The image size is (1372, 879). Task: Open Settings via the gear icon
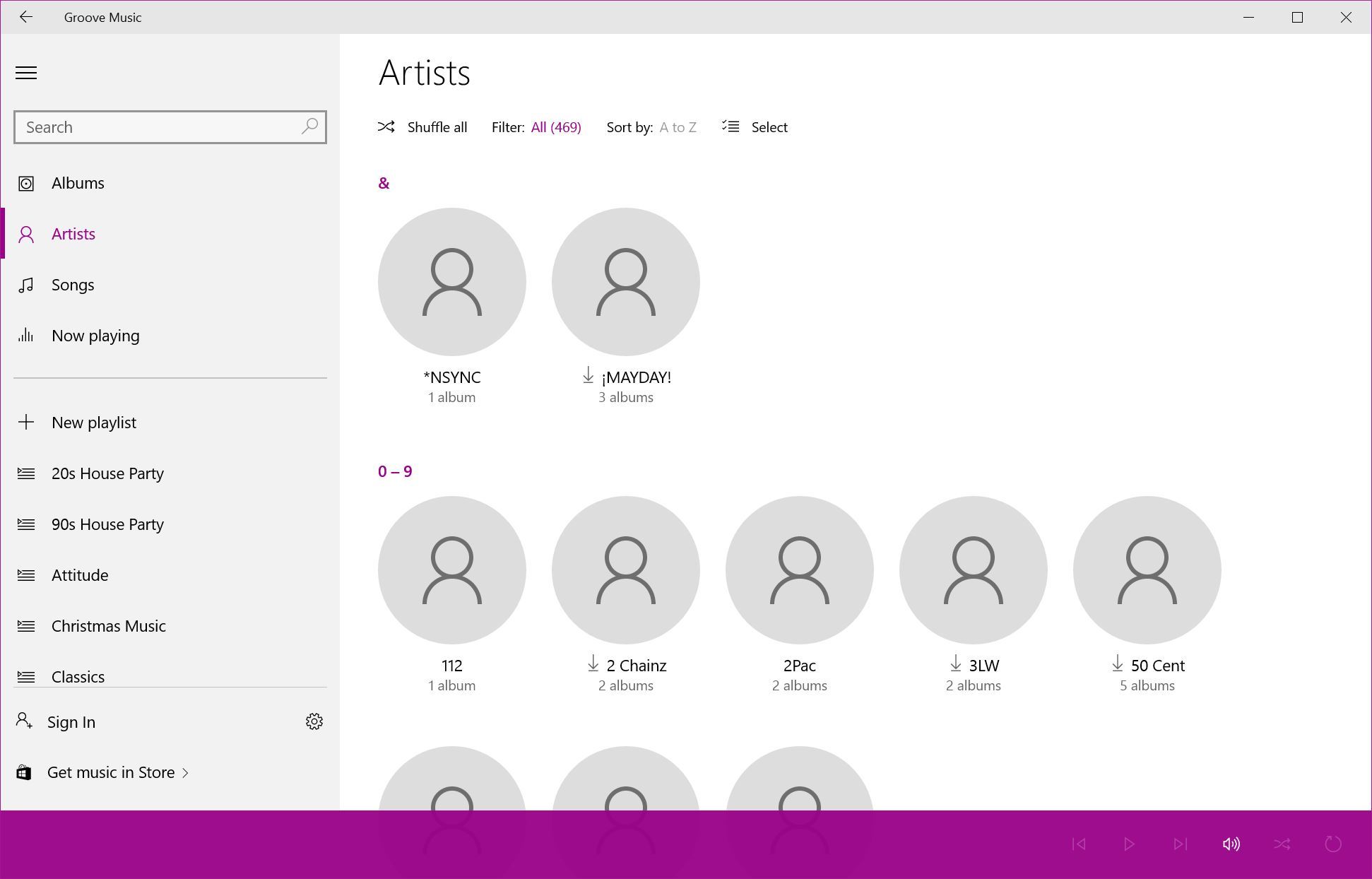coord(314,721)
